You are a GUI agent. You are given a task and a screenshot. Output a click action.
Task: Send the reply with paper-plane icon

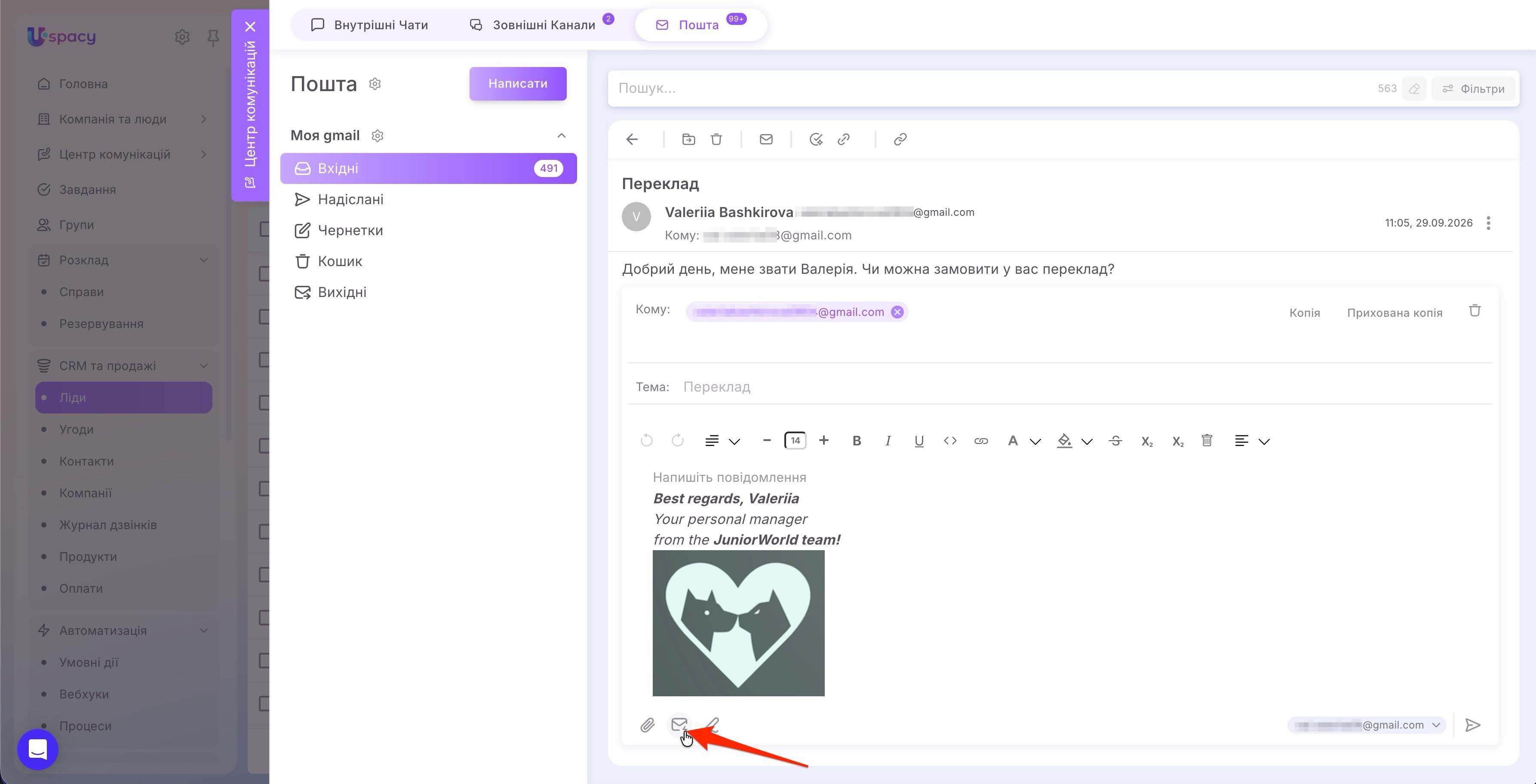[x=1473, y=725]
